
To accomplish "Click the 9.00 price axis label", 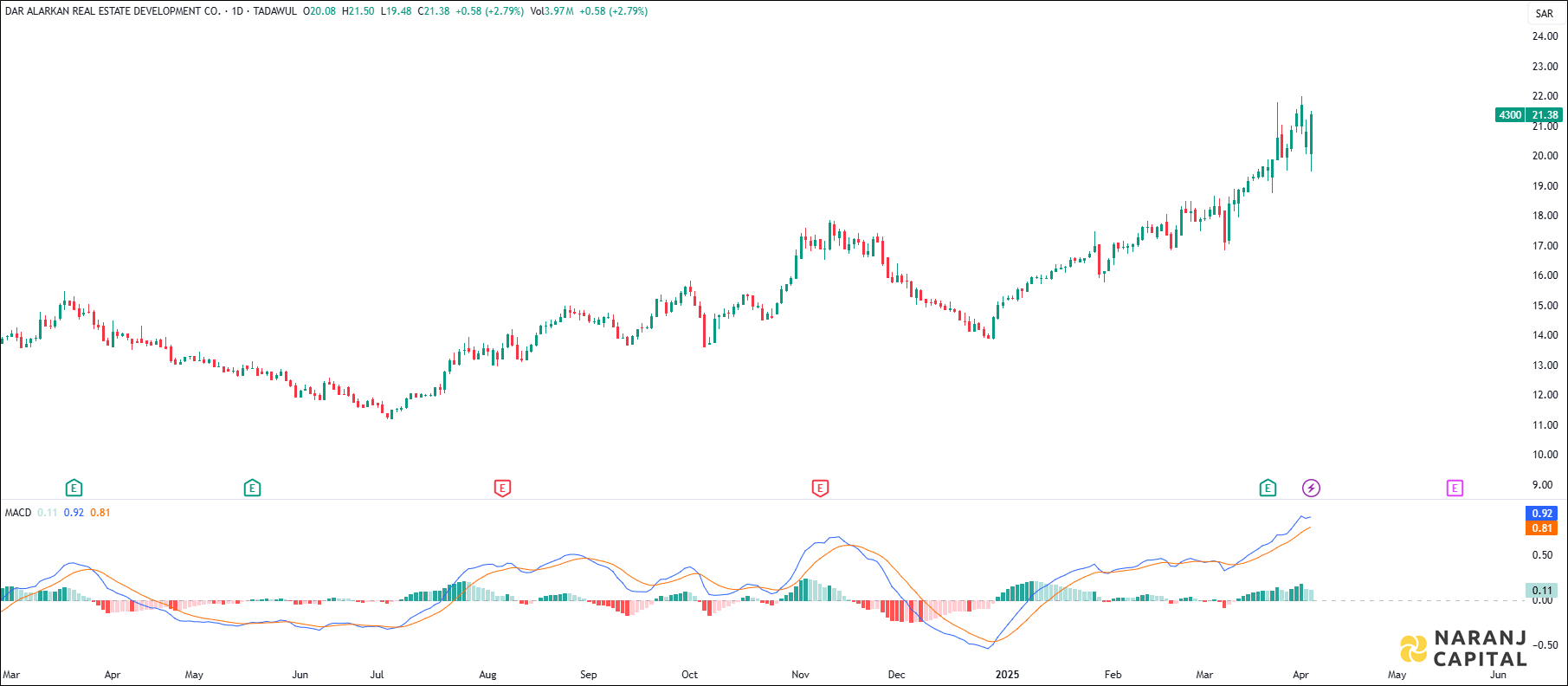I will (x=1542, y=485).
